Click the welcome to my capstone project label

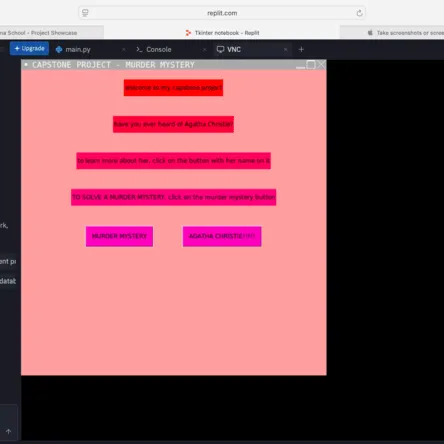(x=173, y=88)
